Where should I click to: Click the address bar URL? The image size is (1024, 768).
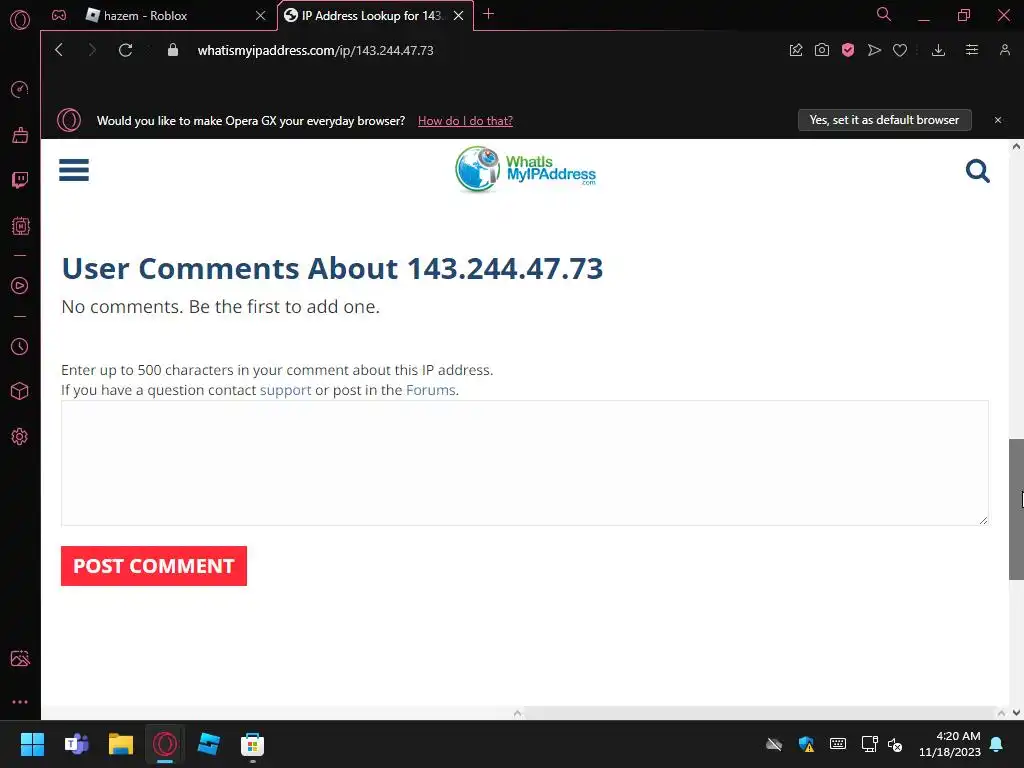click(x=315, y=50)
